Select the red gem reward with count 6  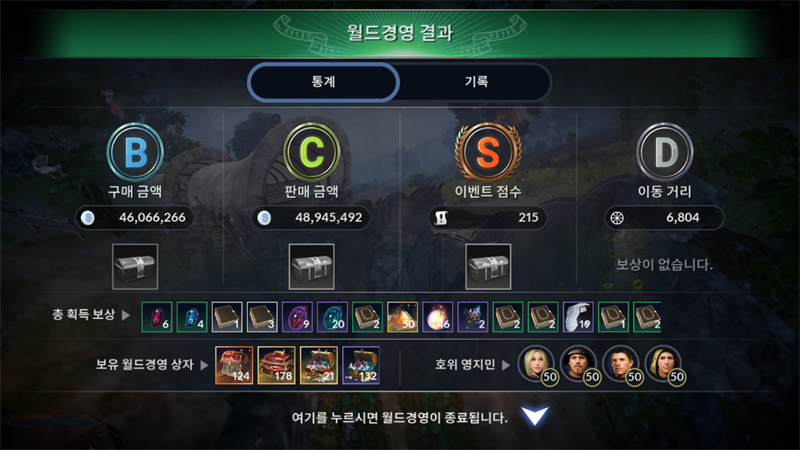pos(157,317)
